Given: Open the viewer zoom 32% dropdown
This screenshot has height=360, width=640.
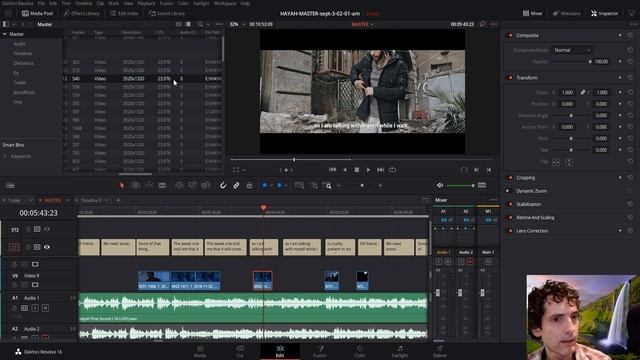Looking at the screenshot, I should [x=237, y=24].
